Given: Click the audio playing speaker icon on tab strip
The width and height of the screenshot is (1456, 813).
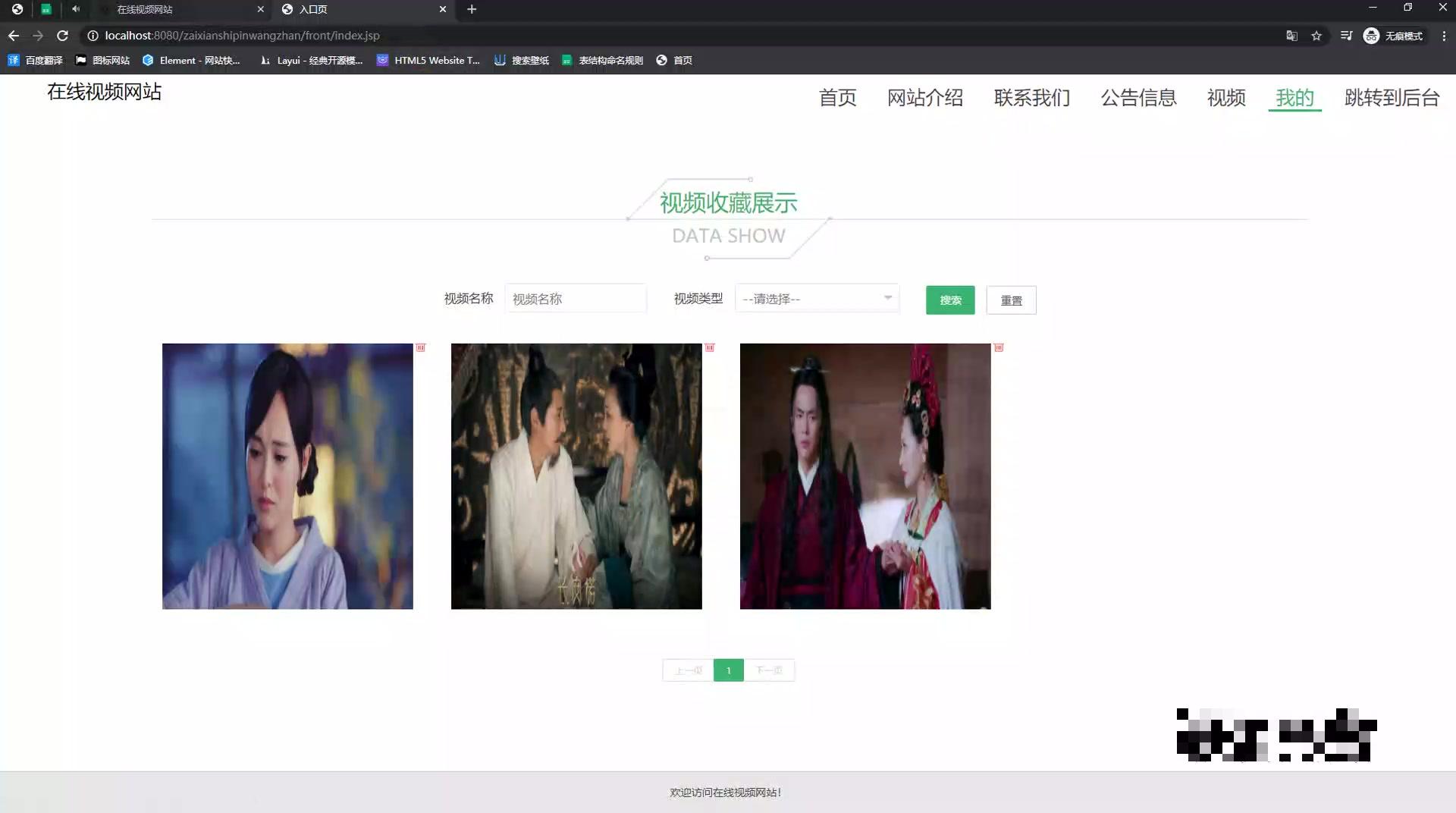Looking at the screenshot, I should [x=76, y=9].
